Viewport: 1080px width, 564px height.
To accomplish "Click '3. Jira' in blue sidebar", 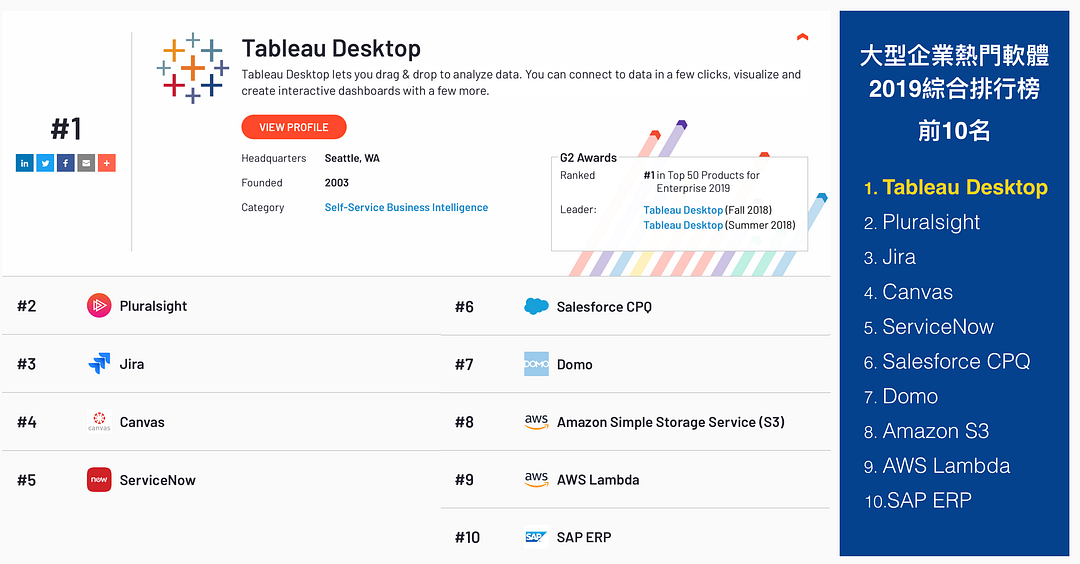I will [x=890, y=257].
